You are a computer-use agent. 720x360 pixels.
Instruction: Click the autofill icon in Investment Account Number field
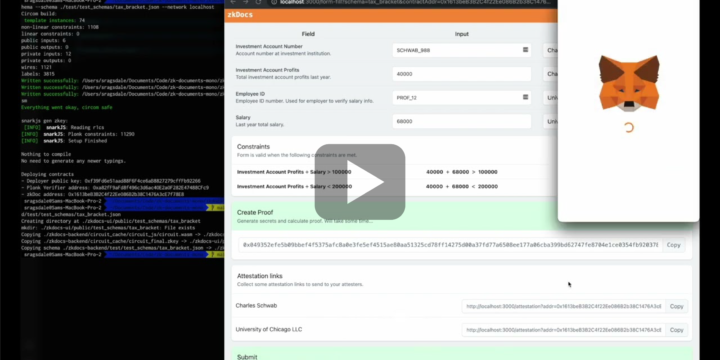[x=525, y=50]
